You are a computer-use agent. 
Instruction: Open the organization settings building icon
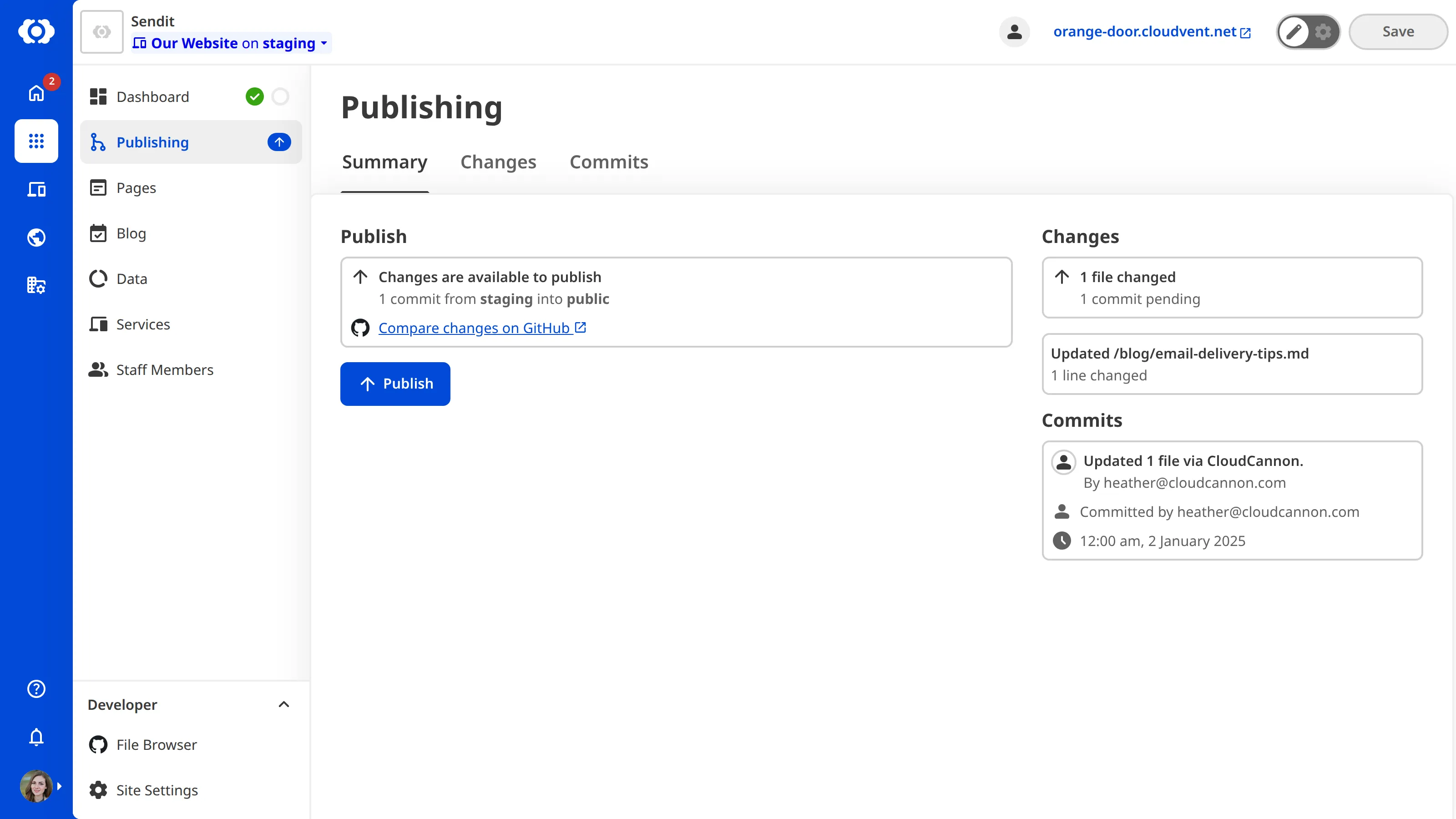pyautogui.click(x=36, y=285)
